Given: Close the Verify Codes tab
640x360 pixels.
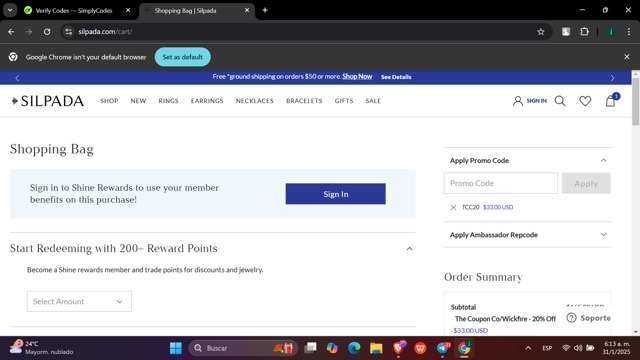Looking at the screenshot, I should pos(128,10).
